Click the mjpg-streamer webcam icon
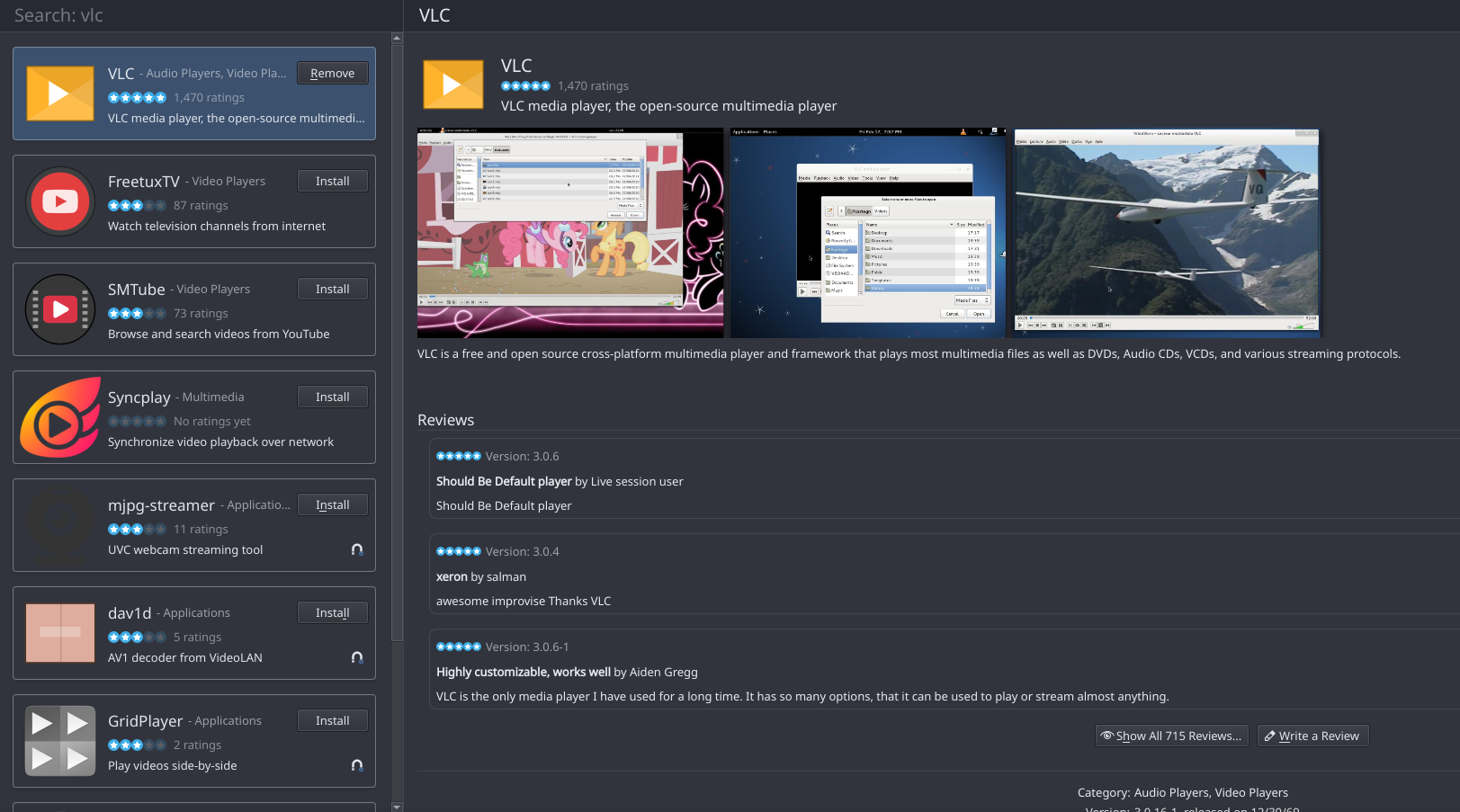The width and height of the screenshot is (1460, 812). click(60, 525)
